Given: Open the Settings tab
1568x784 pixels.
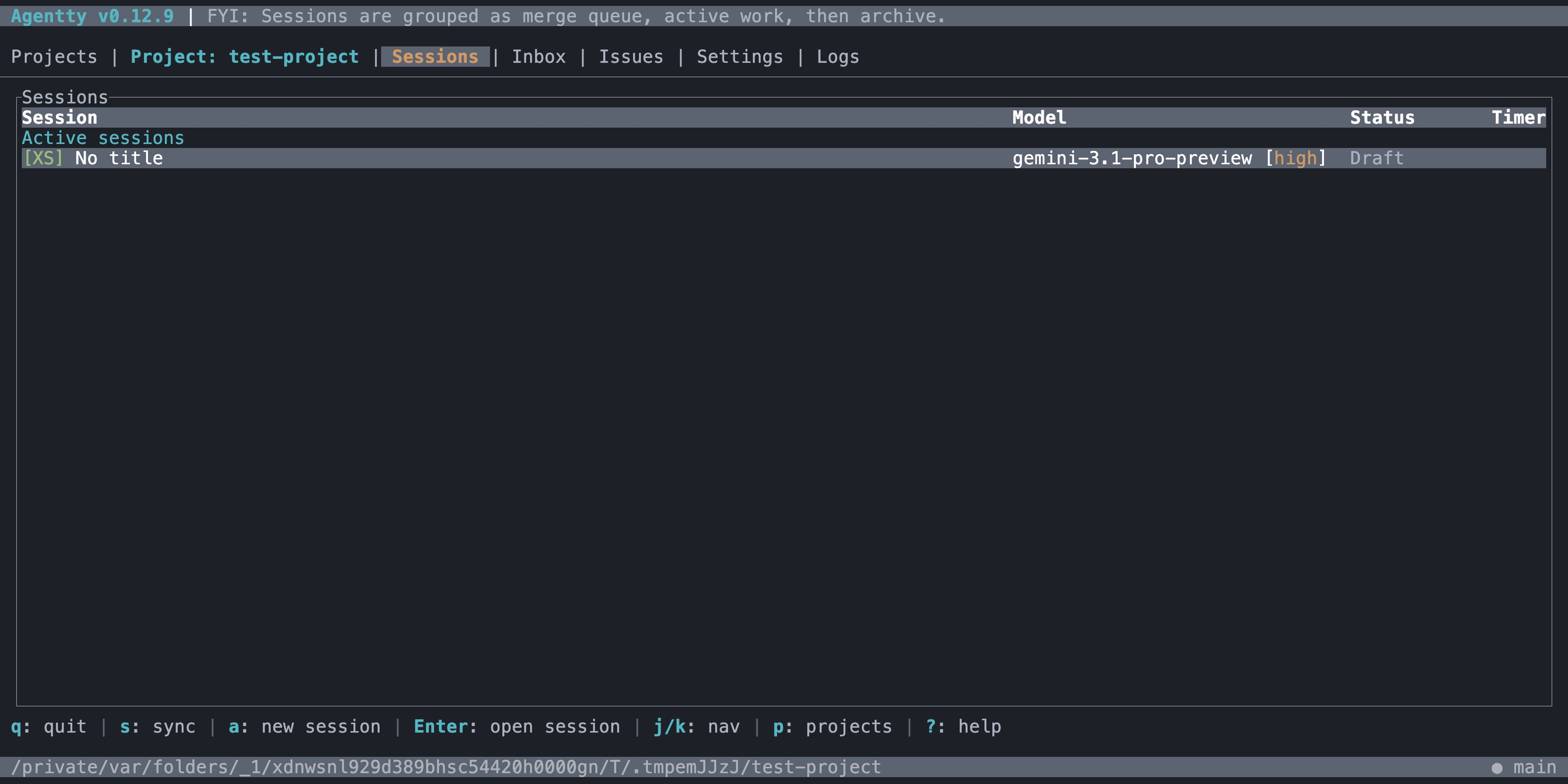Looking at the screenshot, I should pyautogui.click(x=739, y=57).
